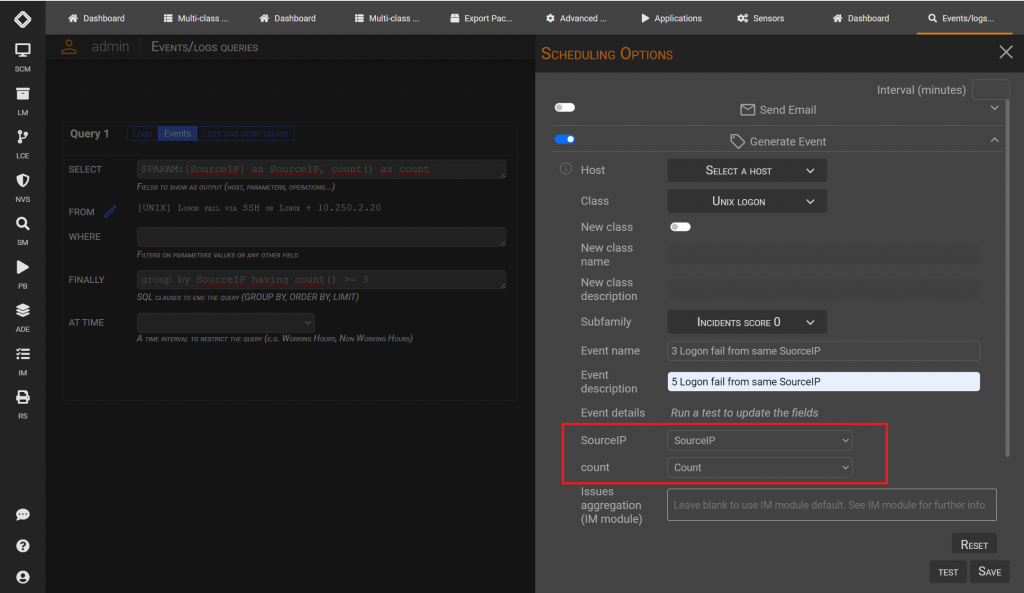This screenshot has width=1024, height=593.
Task: Click the Issues aggregation input field
Action: click(831, 505)
